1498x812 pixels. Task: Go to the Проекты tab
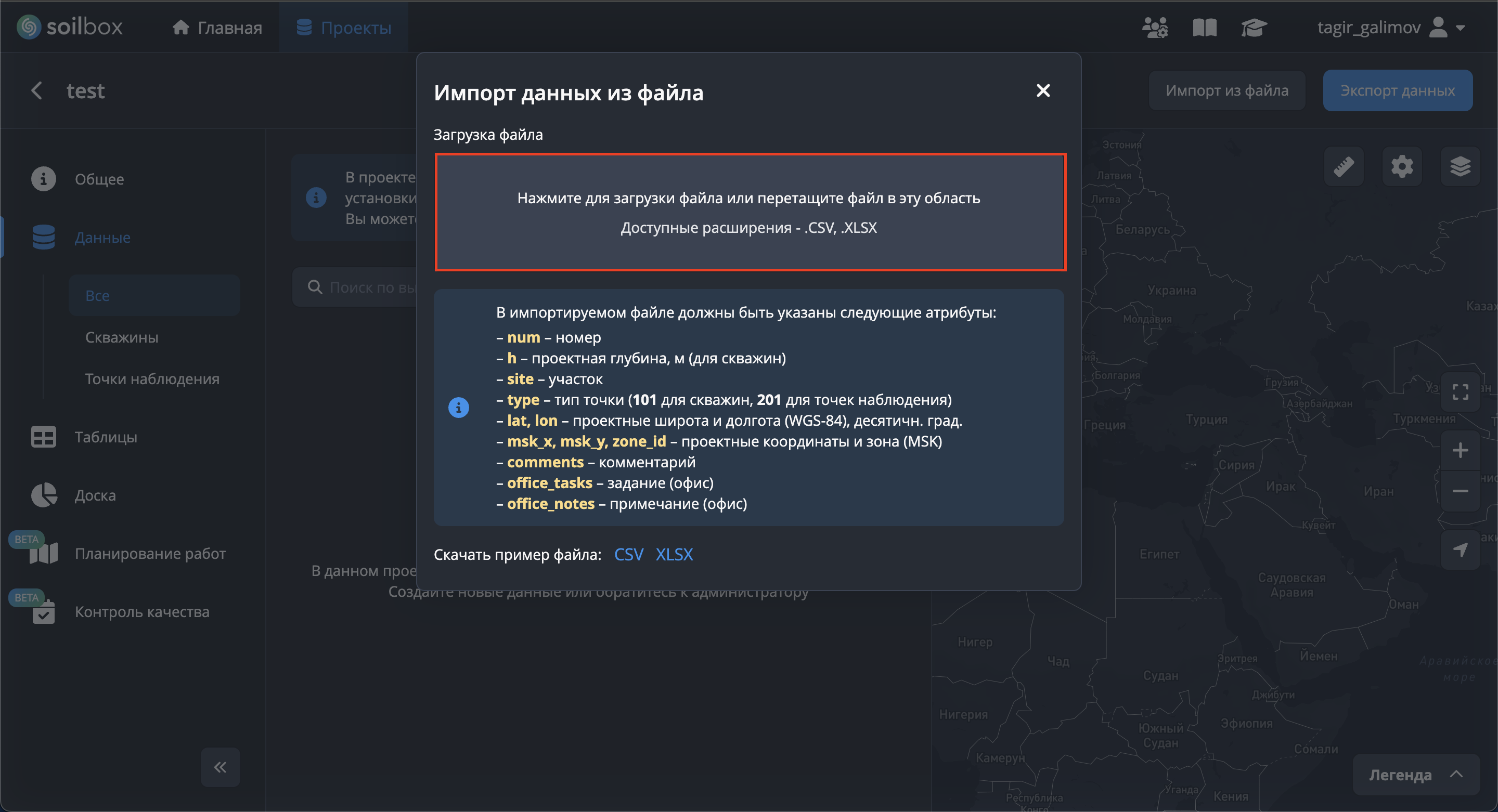click(344, 28)
